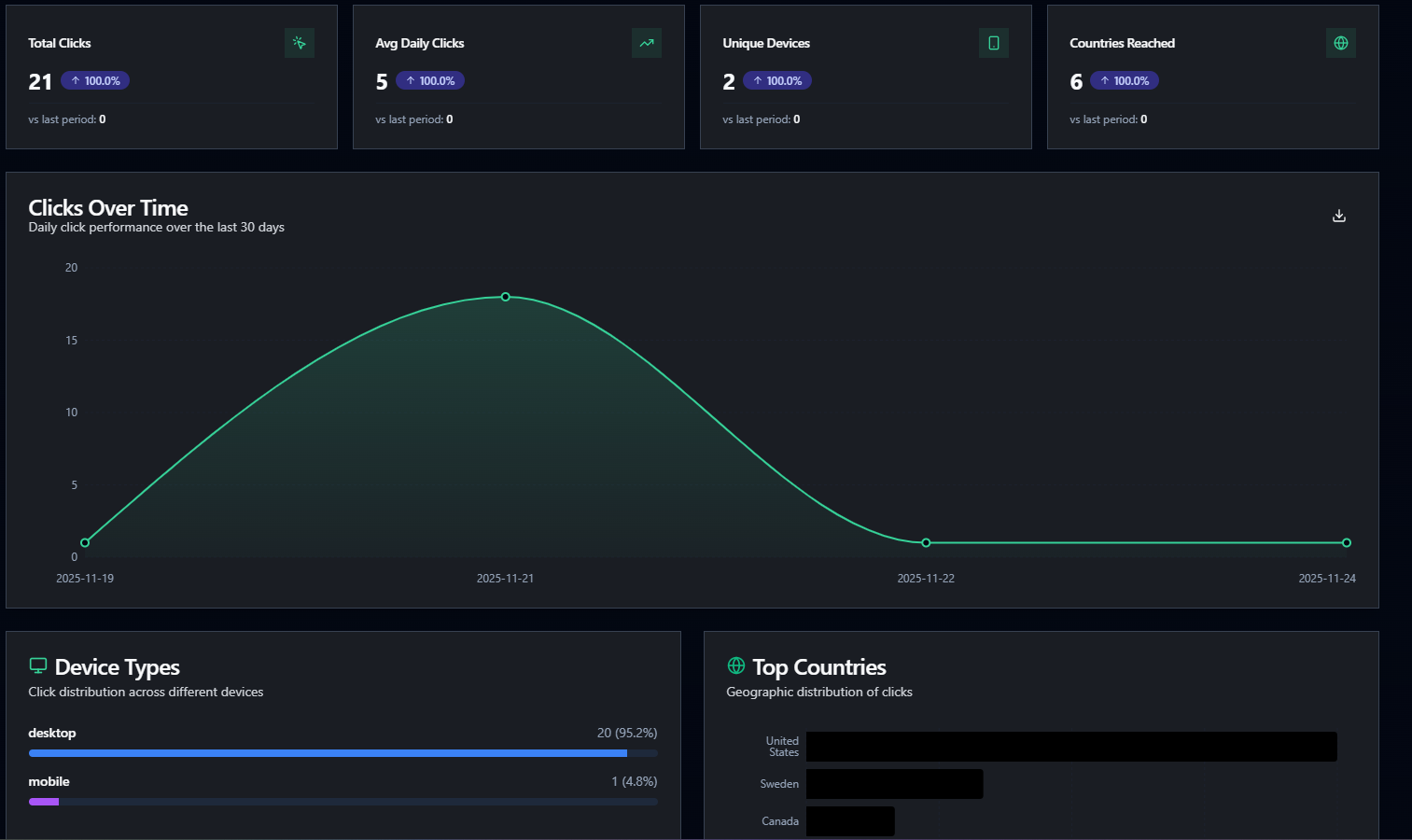Click the chart download icon on Clicks Over Time
Screen dimensions: 1412x840
tap(1338, 215)
